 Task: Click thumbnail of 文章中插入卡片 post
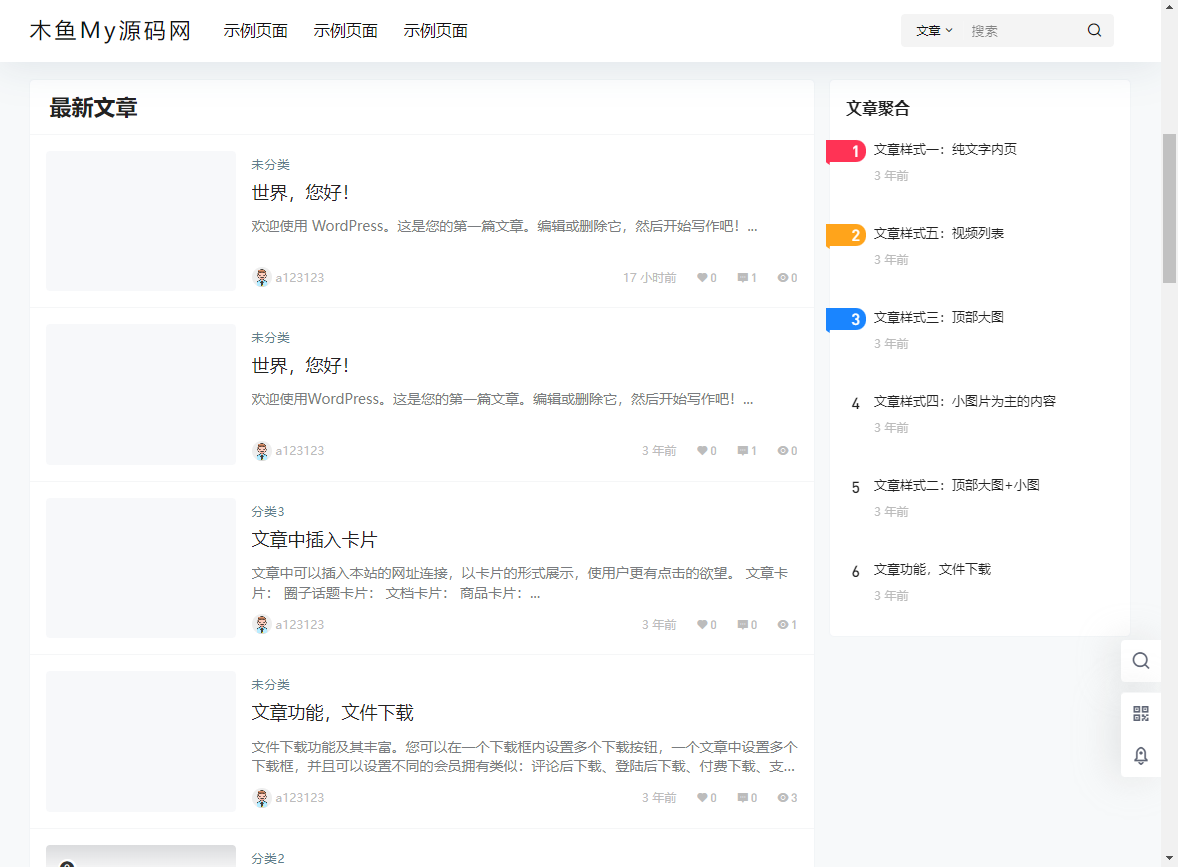click(140, 568)
